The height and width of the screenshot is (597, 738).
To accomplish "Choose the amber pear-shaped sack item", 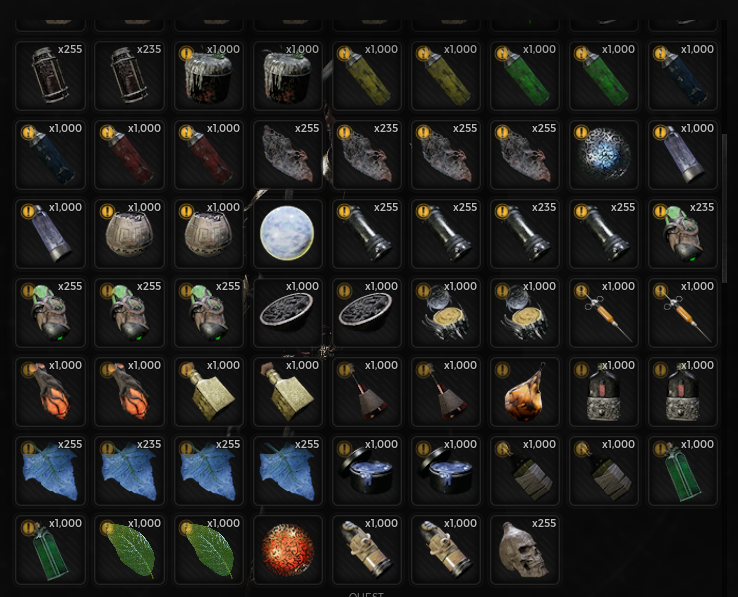I will coord(524,392).
